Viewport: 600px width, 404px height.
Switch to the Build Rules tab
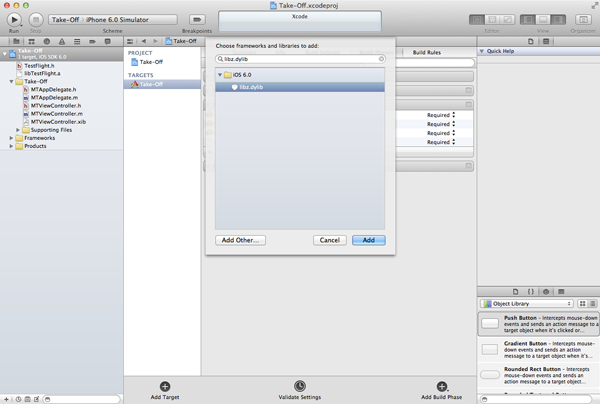coord(427,52)
